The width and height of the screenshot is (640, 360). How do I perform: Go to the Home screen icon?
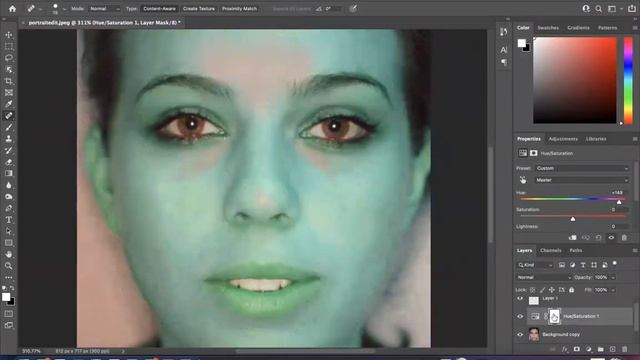12,9
